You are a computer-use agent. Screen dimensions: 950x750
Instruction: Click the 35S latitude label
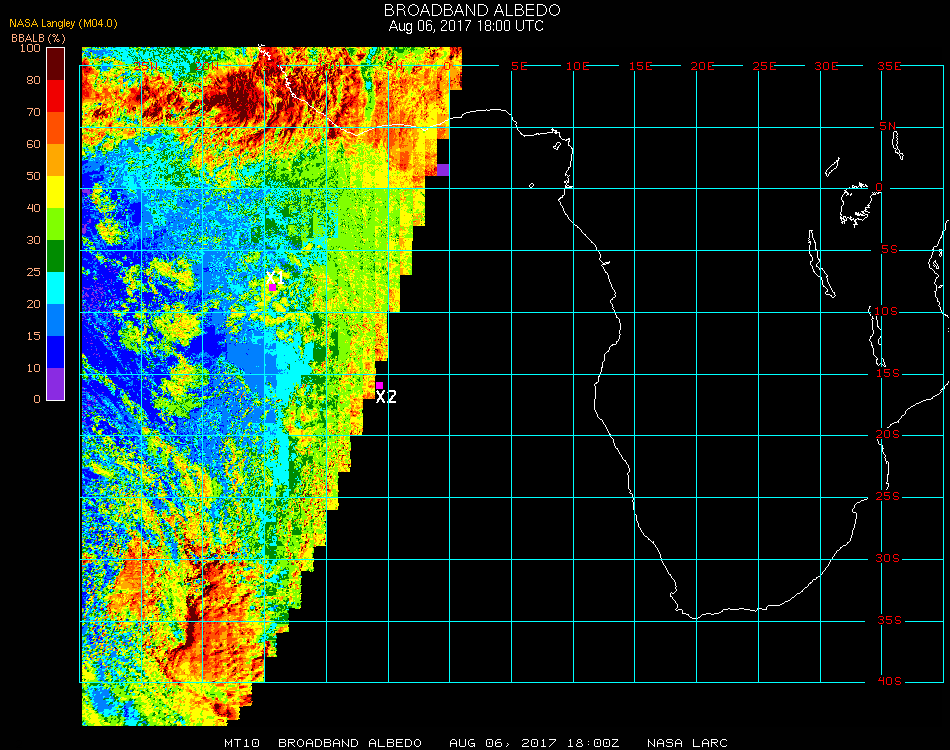click(889, 620)
